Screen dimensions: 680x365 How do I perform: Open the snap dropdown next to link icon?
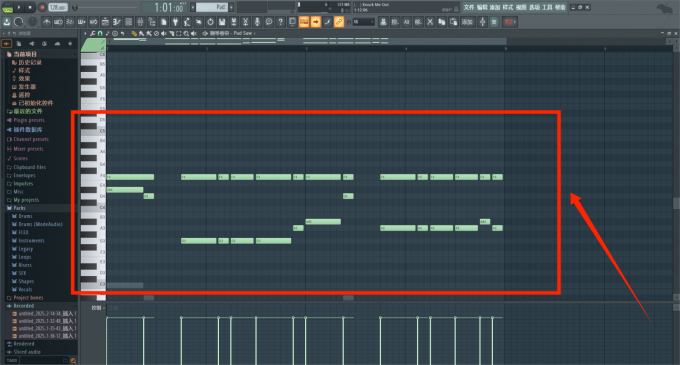(363, 22)
